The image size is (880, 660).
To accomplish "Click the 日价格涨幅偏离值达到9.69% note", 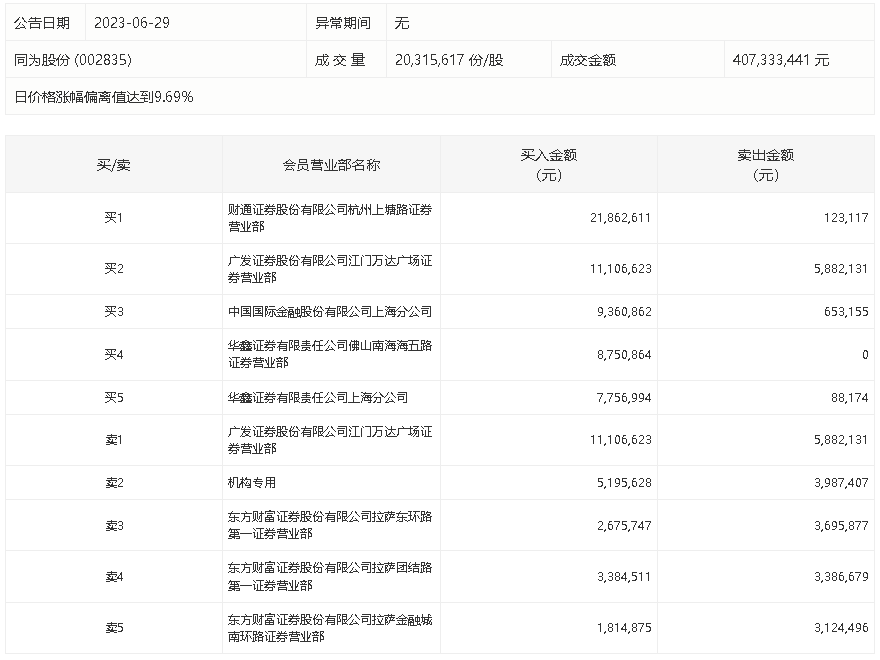I will pos(104,97).
